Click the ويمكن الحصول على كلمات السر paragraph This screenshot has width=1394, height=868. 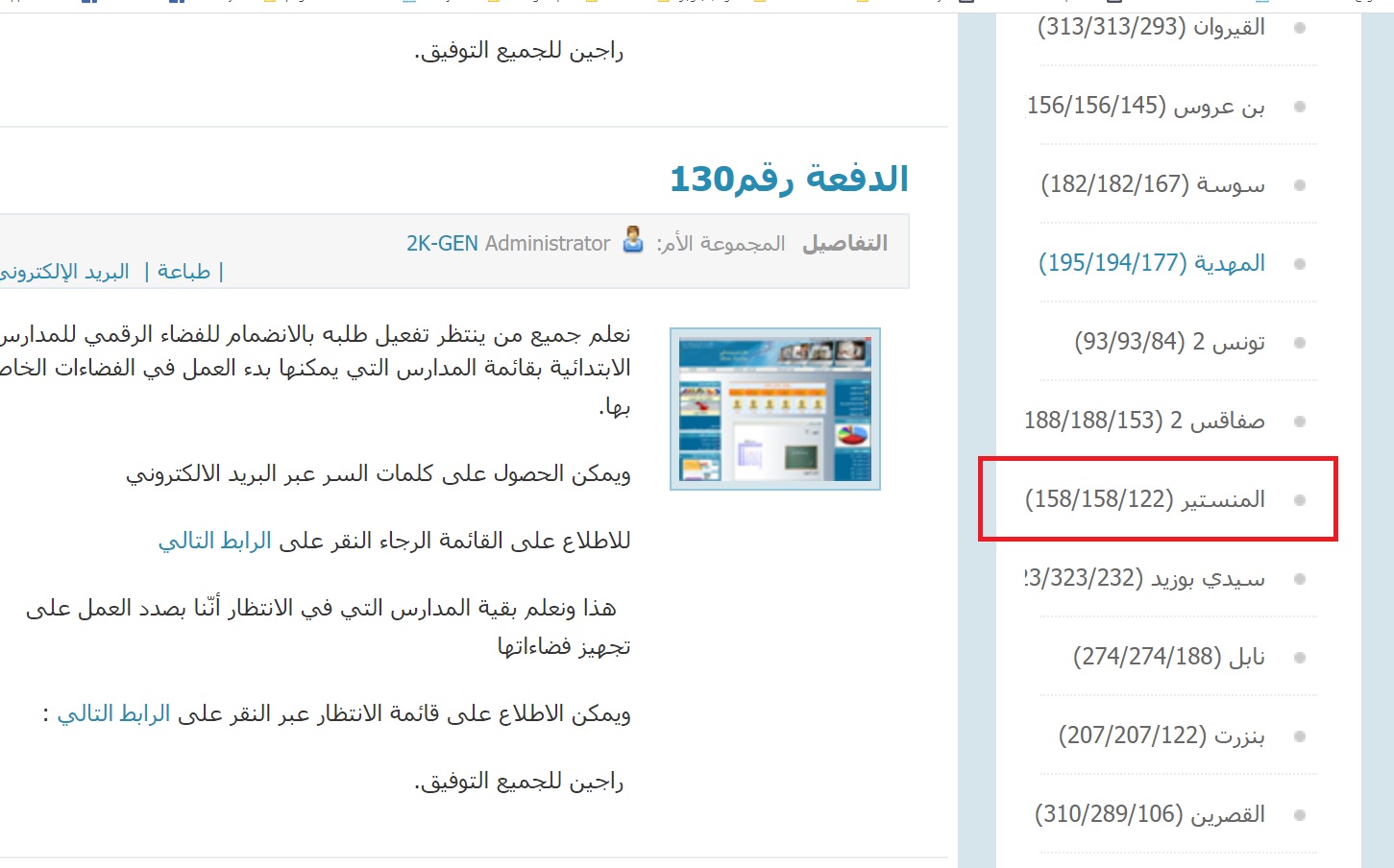point(379,474)
